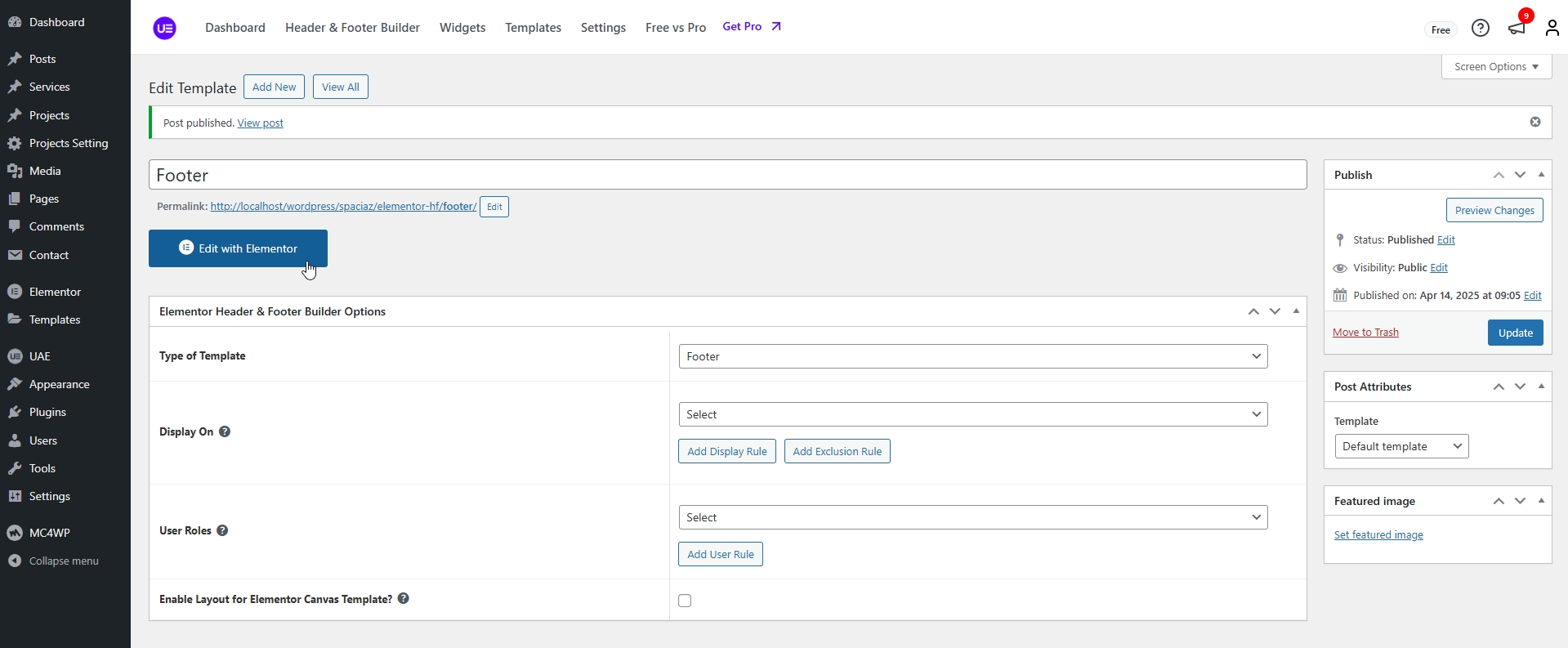This screenshot has height=648, width=1568.
Task: Open the help question mark icon
Action: 1480,29
